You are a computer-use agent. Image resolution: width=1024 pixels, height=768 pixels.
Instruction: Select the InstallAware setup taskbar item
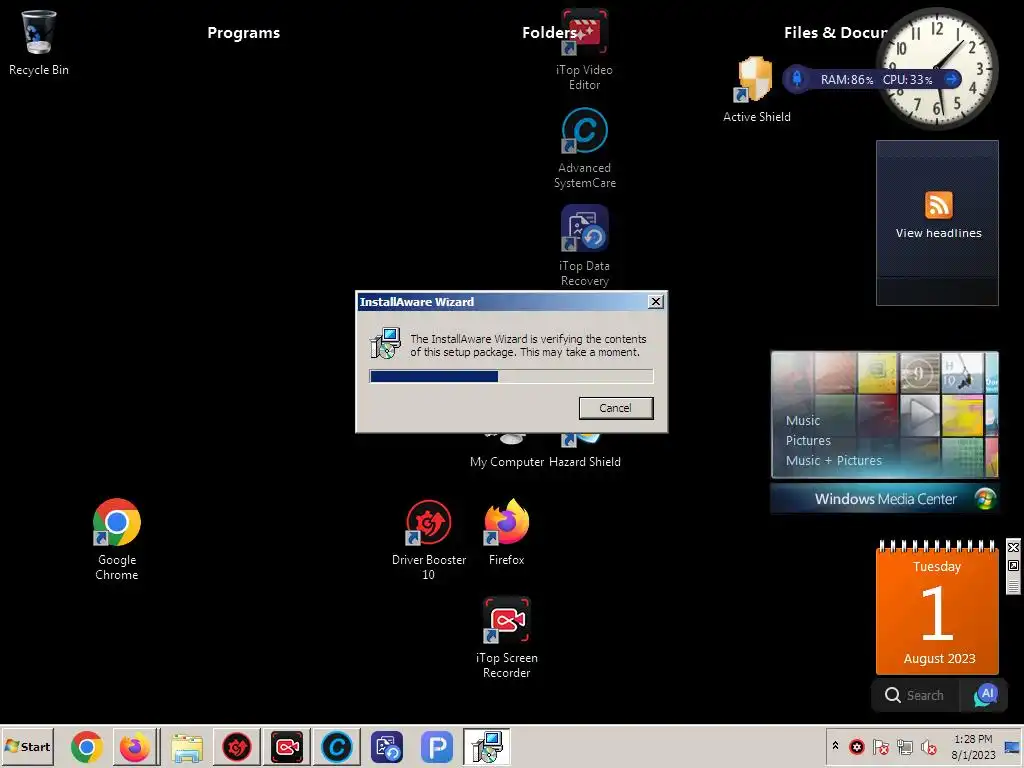487,746
